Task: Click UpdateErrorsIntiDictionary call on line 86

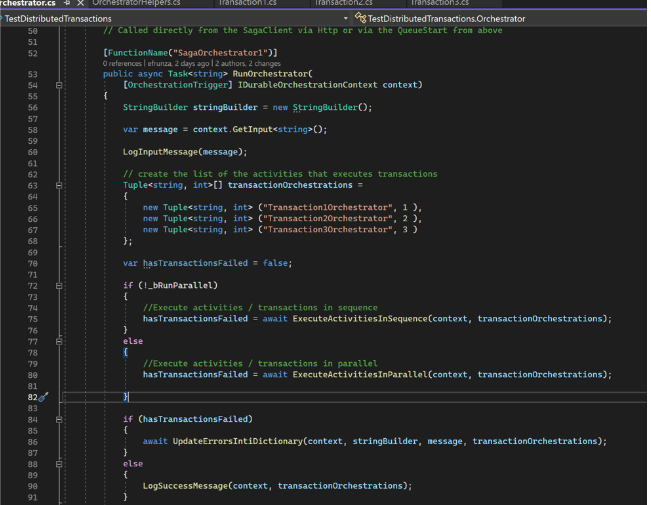Action: [238, 441]
